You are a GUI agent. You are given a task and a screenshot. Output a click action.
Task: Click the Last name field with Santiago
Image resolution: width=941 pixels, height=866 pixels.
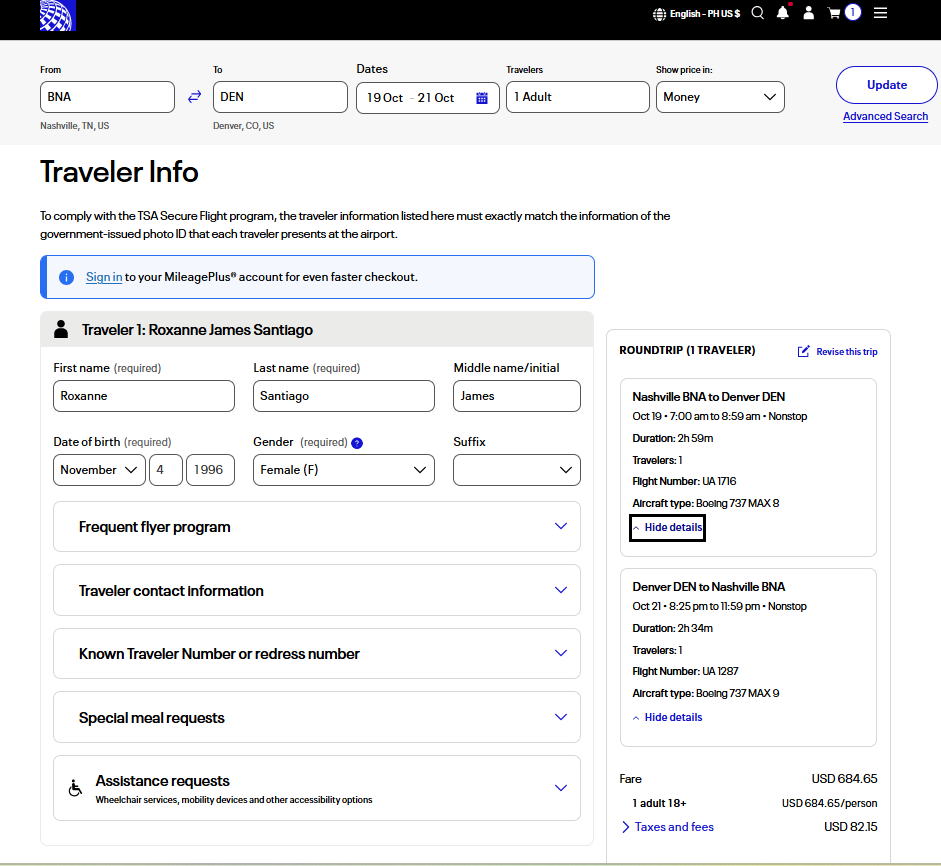[x=344, y=396]
